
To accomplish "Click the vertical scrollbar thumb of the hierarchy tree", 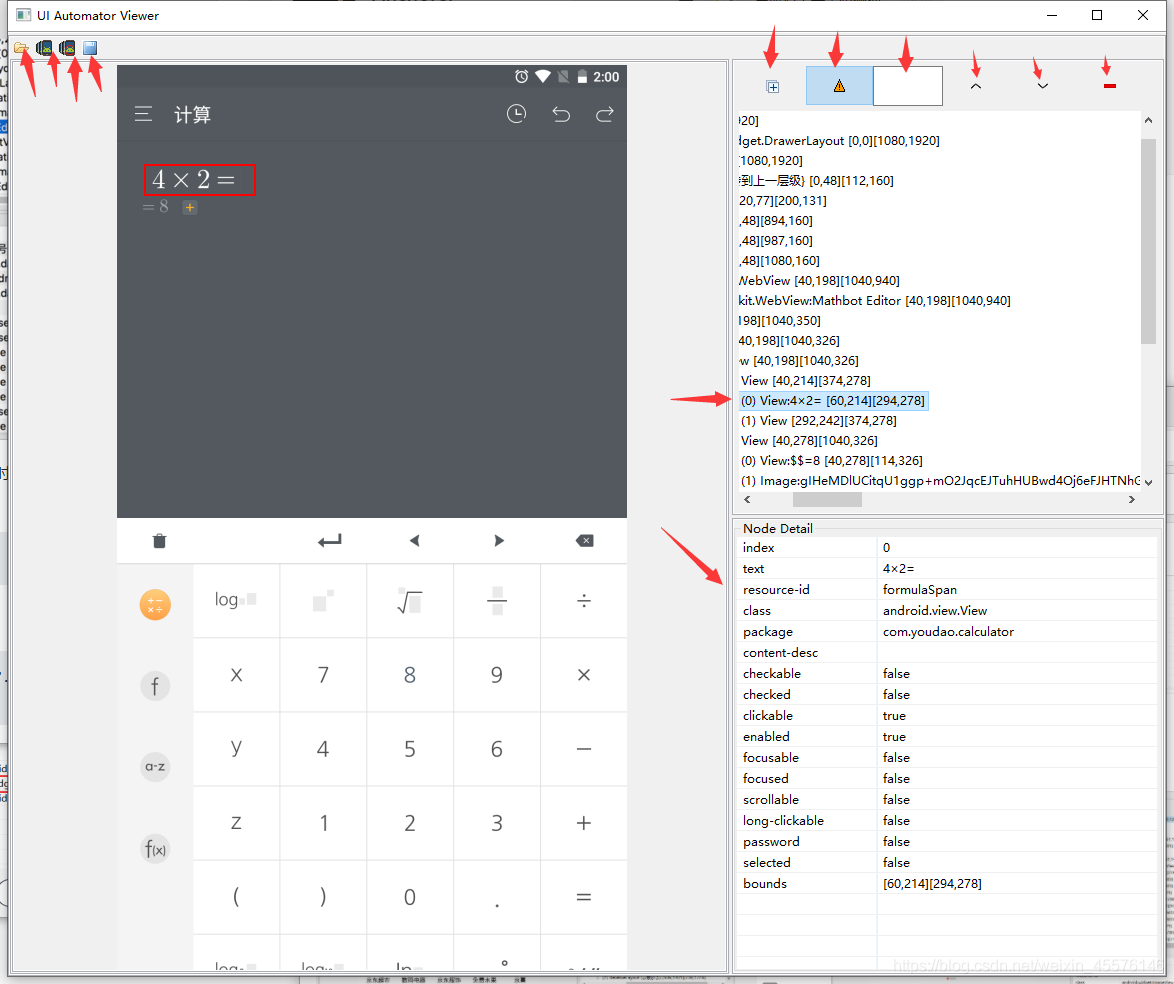I will click(x=1149, y=241).
